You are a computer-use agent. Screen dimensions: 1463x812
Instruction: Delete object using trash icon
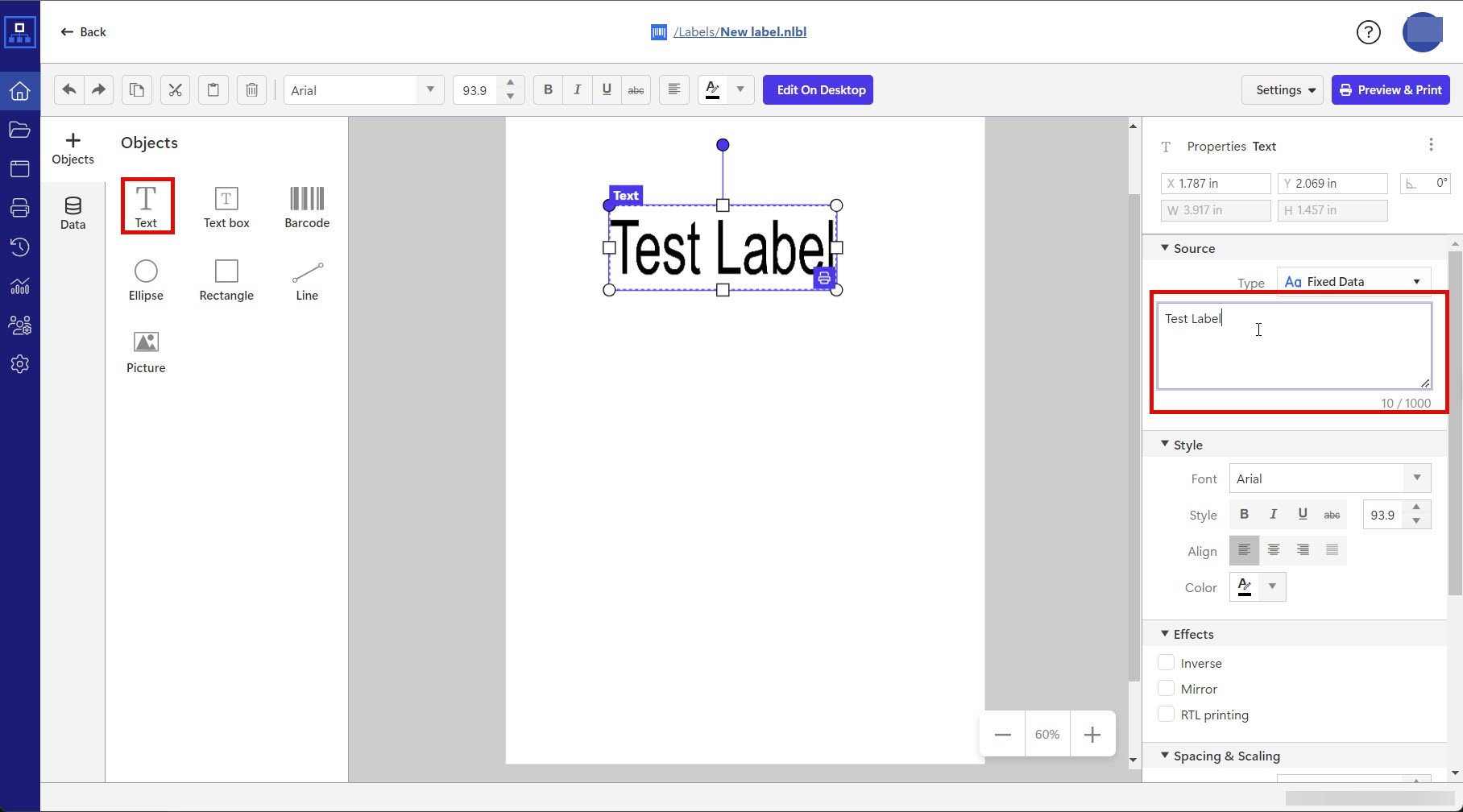tap(251, 90)
